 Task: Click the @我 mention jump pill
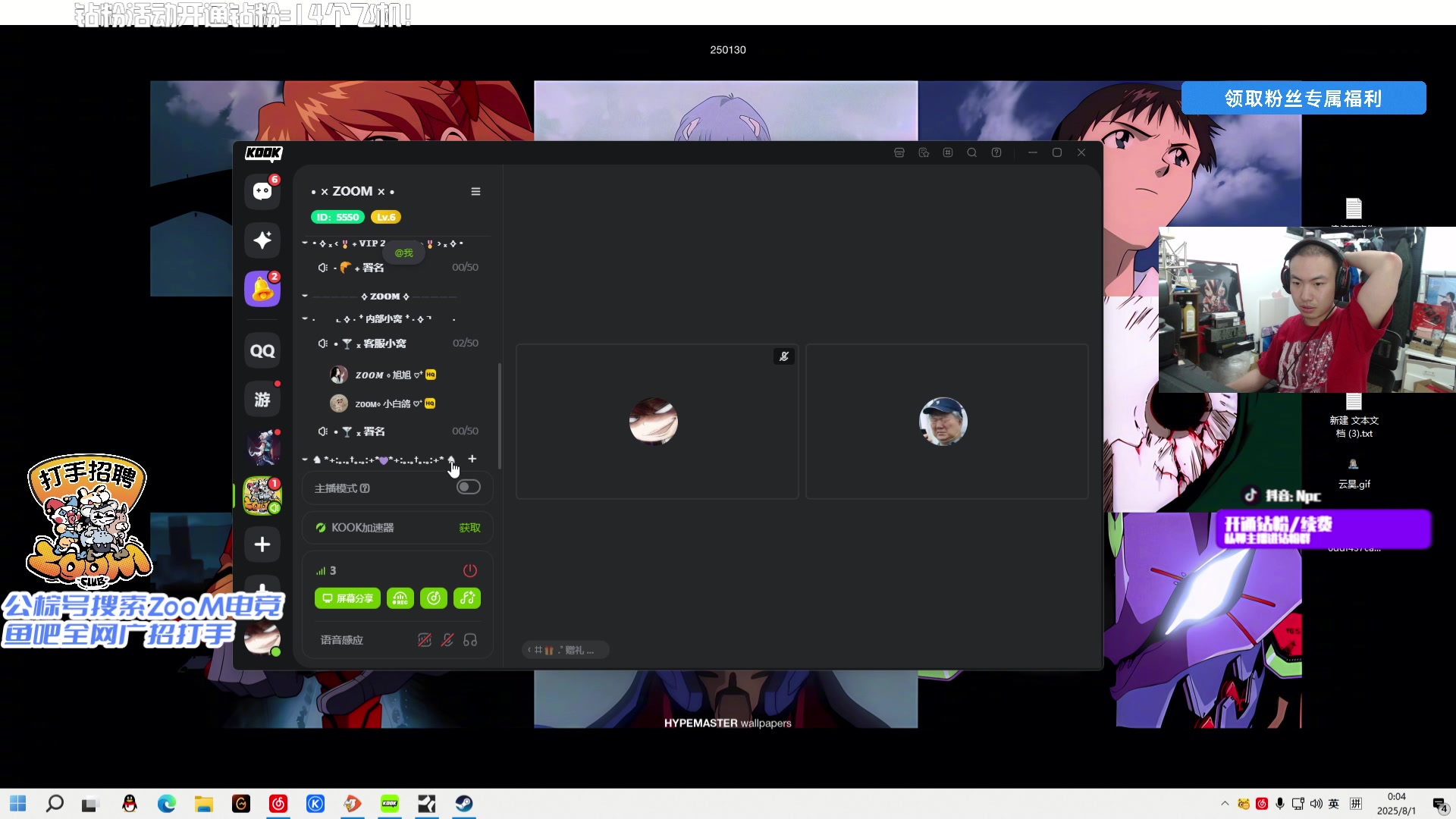tap(404, 253)
